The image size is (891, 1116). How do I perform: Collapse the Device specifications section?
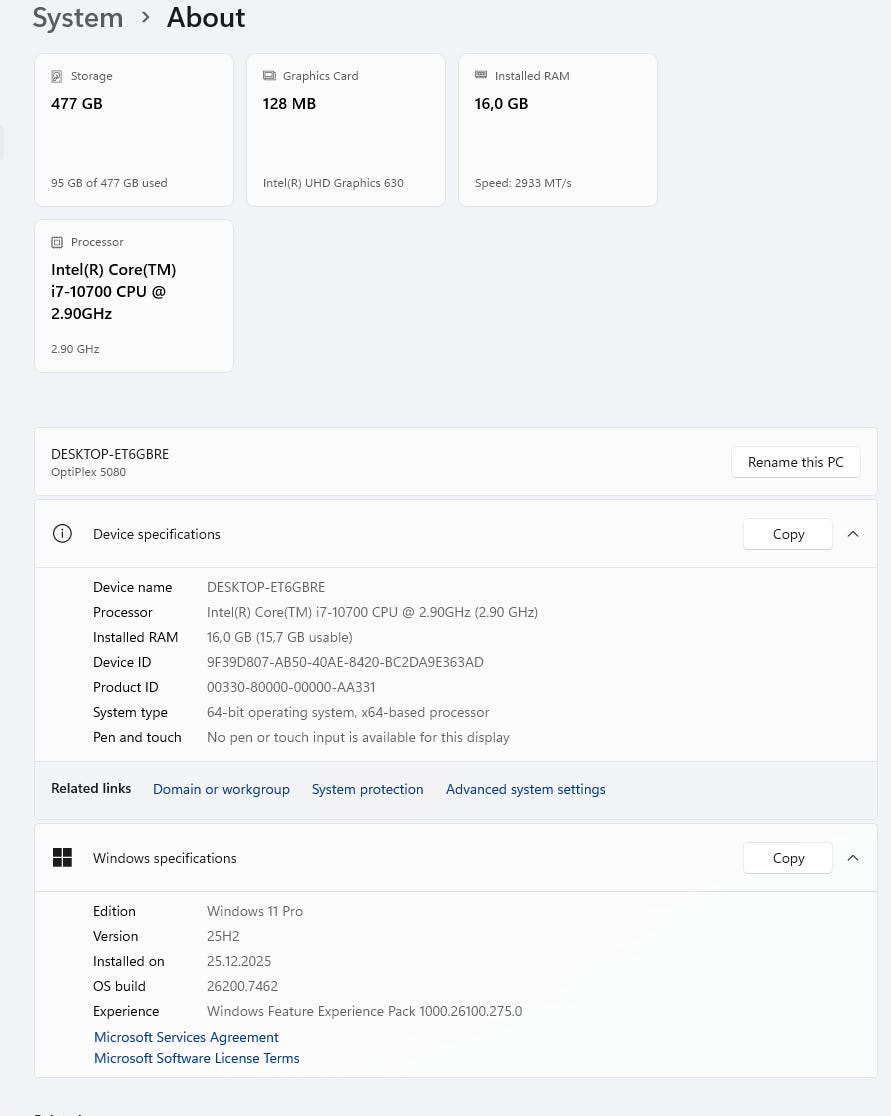click(x=853, y=534)
